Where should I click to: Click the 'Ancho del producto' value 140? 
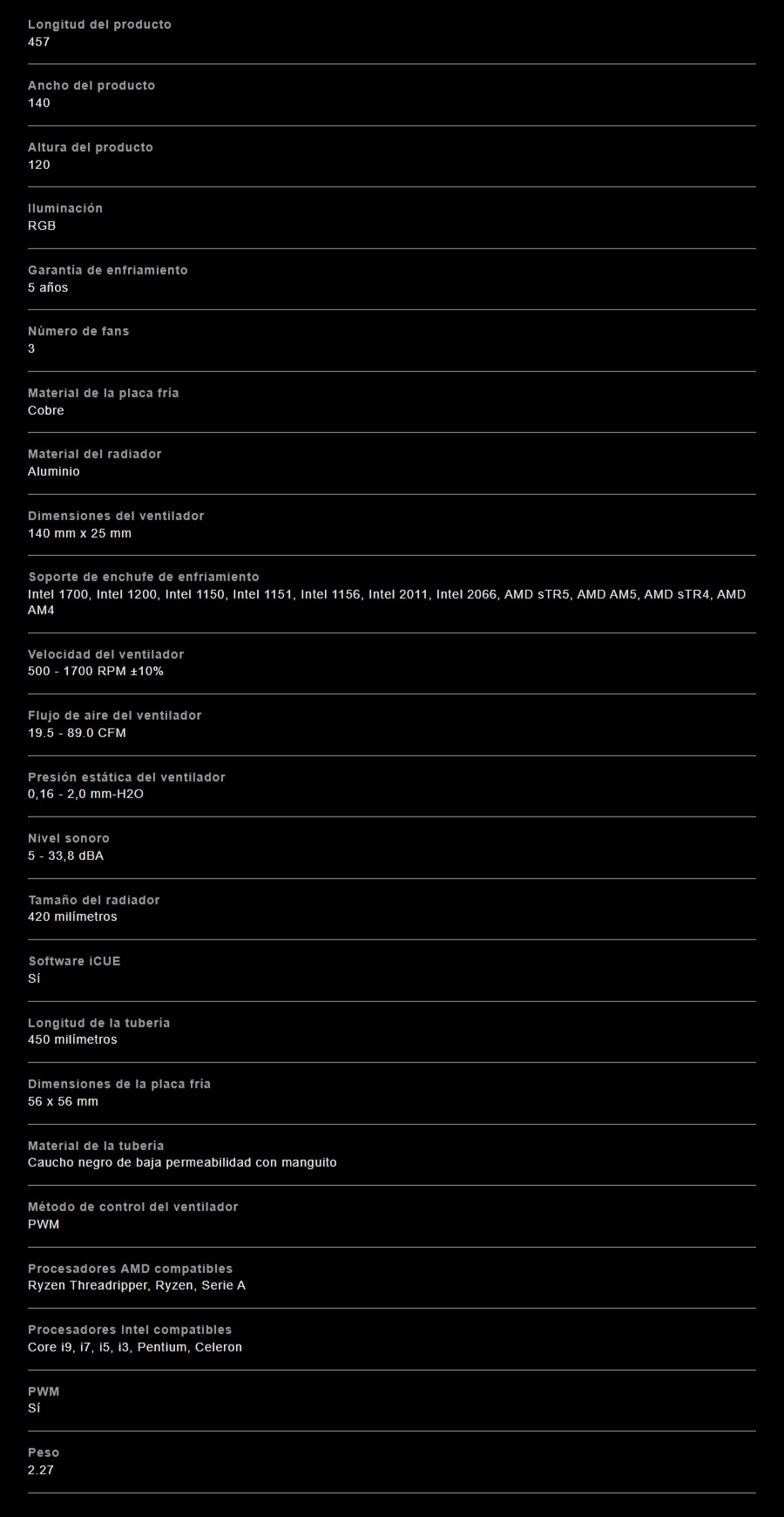(x=39, y=103)
